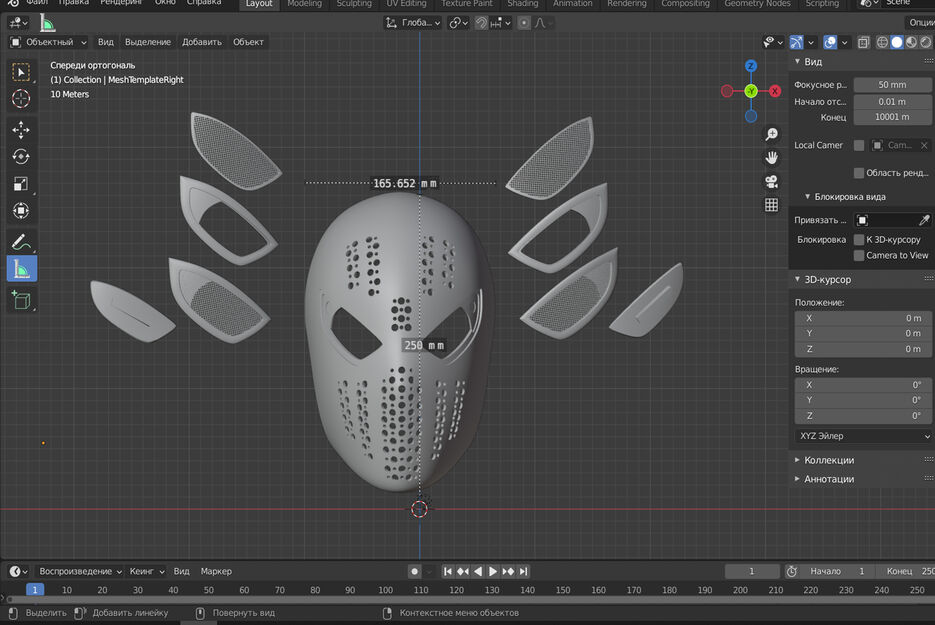Select the Scale tool
The width and height of the screenshot is (935, 625).
(x=21, y=184)
